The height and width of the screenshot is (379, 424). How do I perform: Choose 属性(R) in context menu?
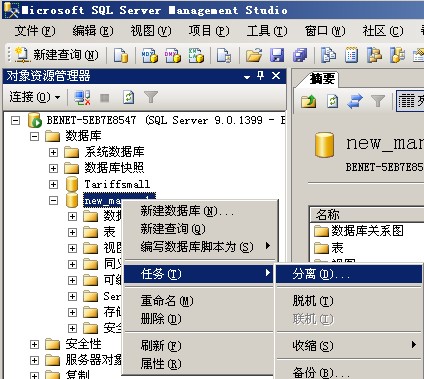[199, 364]
